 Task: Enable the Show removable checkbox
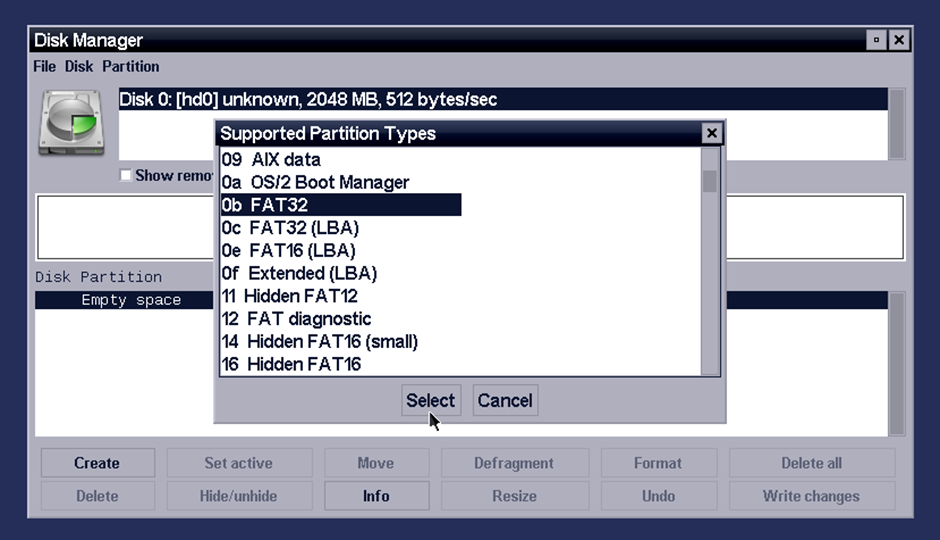(x=125, y=175)
